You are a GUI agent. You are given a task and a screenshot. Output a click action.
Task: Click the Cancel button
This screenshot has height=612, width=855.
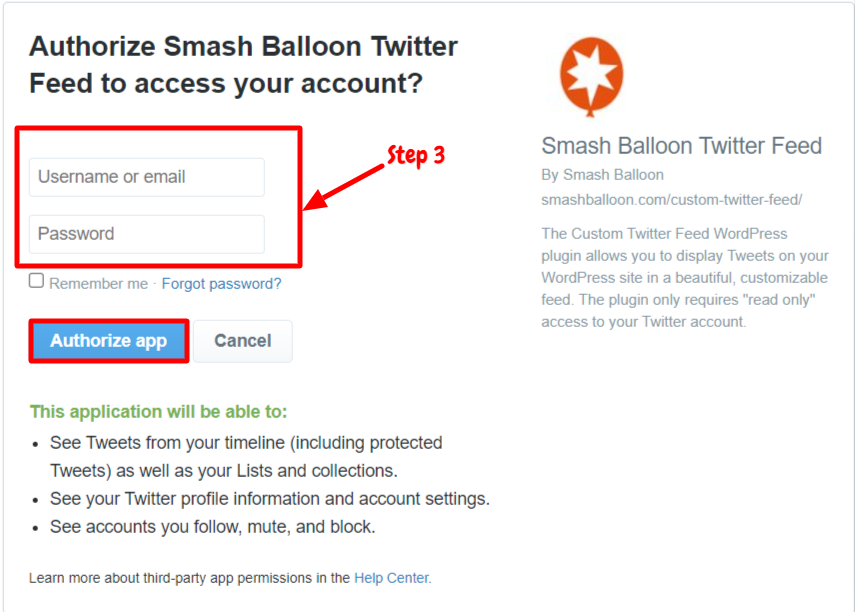tap(243, 341)
